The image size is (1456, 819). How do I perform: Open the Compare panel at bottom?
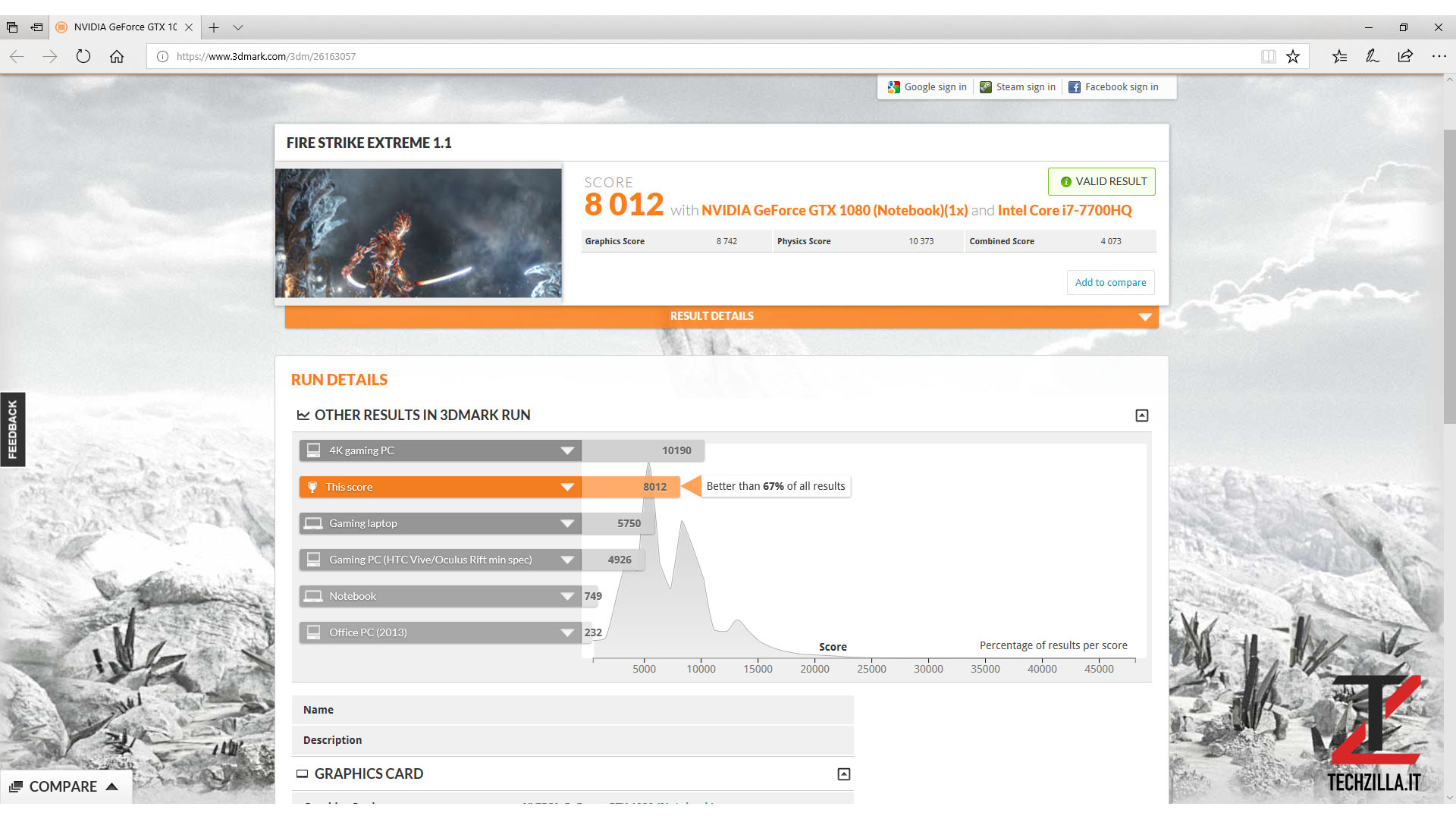pyautogui.click(x=66, y=786)
